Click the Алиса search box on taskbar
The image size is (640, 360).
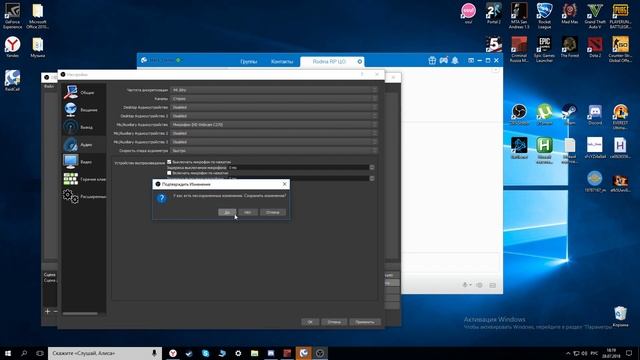[x=105, y=353]
